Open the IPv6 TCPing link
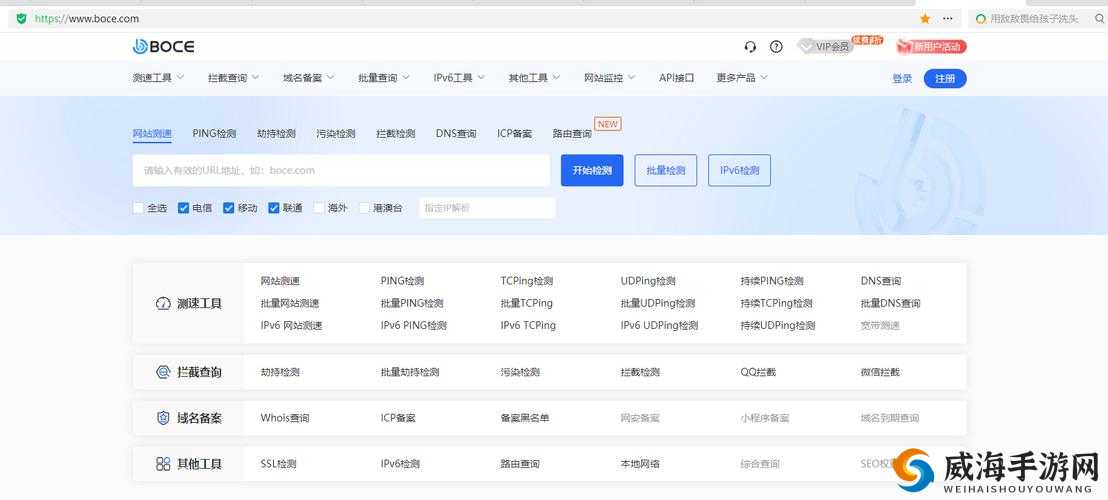This screenshot has width=1108, height=500. pos(528,326)
